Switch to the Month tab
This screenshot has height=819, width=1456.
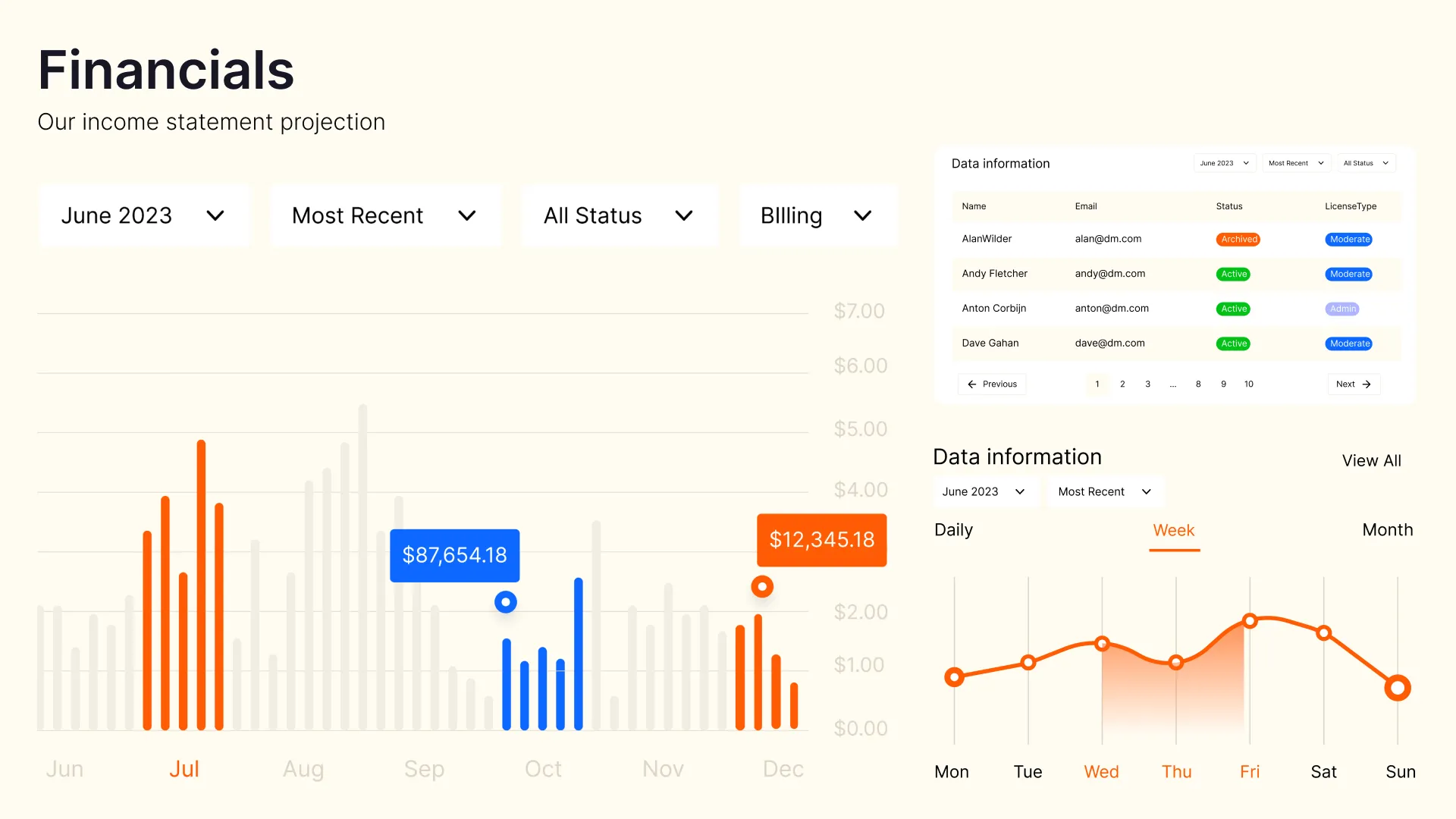pyautogui.click(x=1387, y=531)
